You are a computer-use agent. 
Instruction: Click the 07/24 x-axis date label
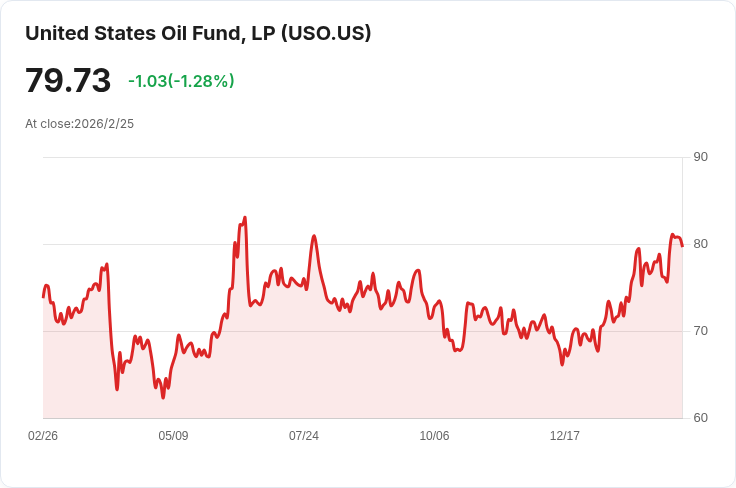(x=304, y=436)
